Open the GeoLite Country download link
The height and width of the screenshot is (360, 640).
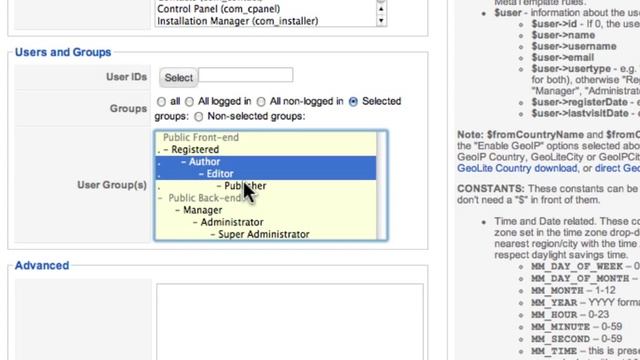pos(517,168)
